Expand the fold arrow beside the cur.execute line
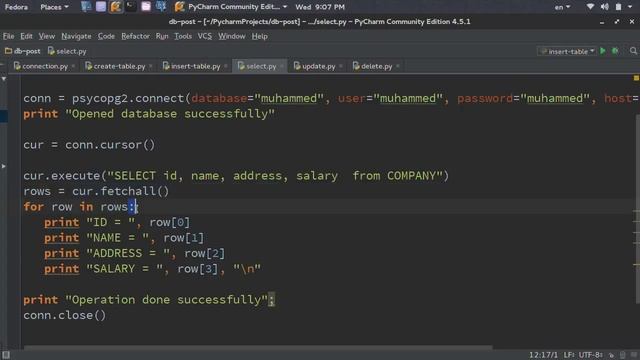The height and width of the screenshot is (360, 640). pos(4,166)
